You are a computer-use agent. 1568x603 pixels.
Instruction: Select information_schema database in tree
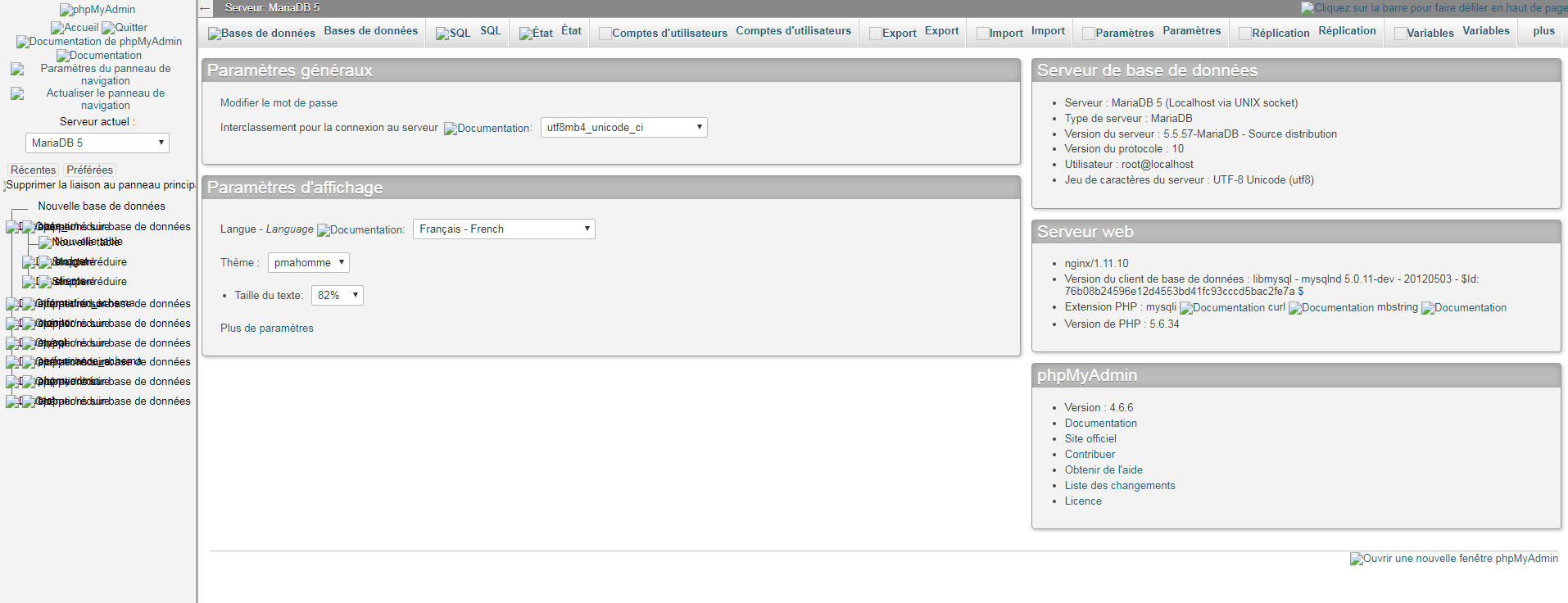(x=84, y=304)
